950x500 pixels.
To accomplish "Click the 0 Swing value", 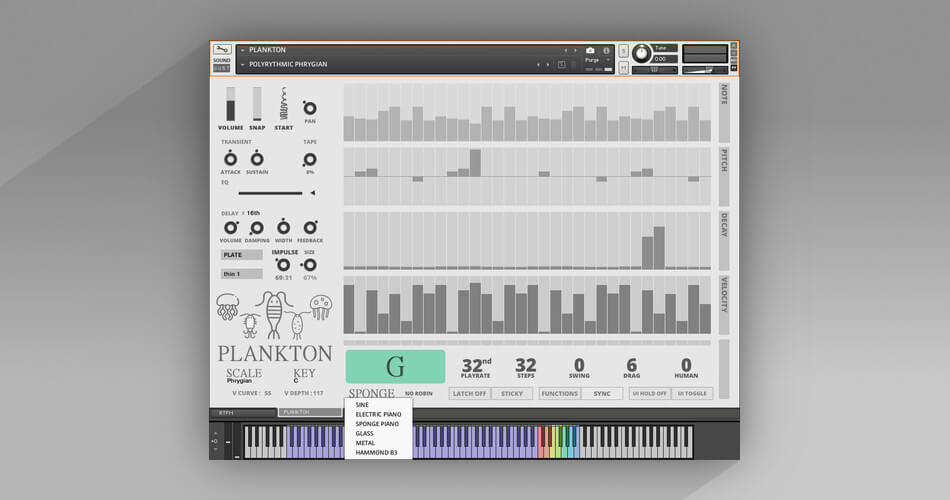I will tap(579, 366).
